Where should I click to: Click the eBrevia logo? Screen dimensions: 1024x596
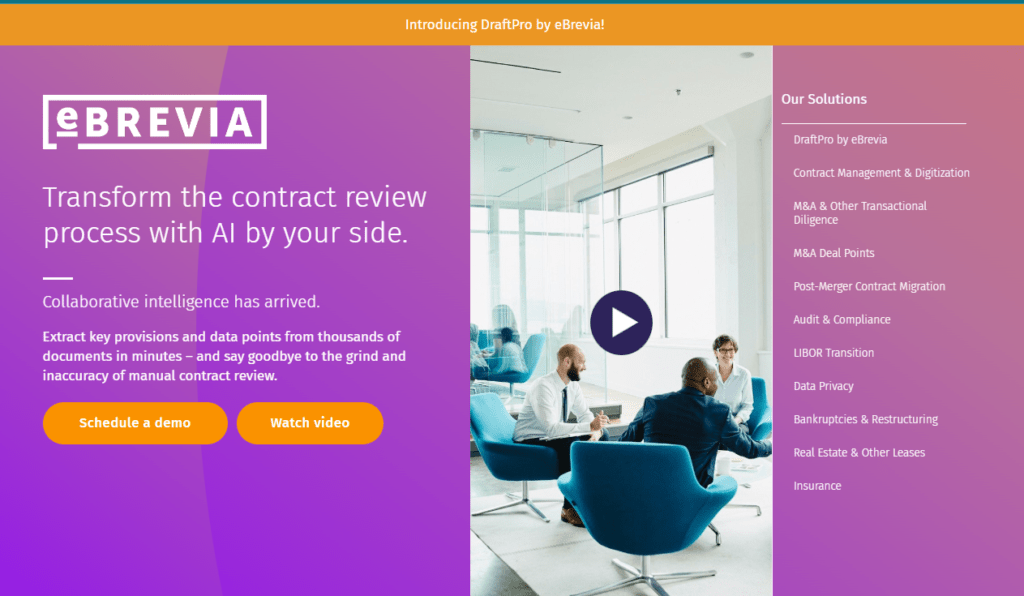tap(155, 122)
